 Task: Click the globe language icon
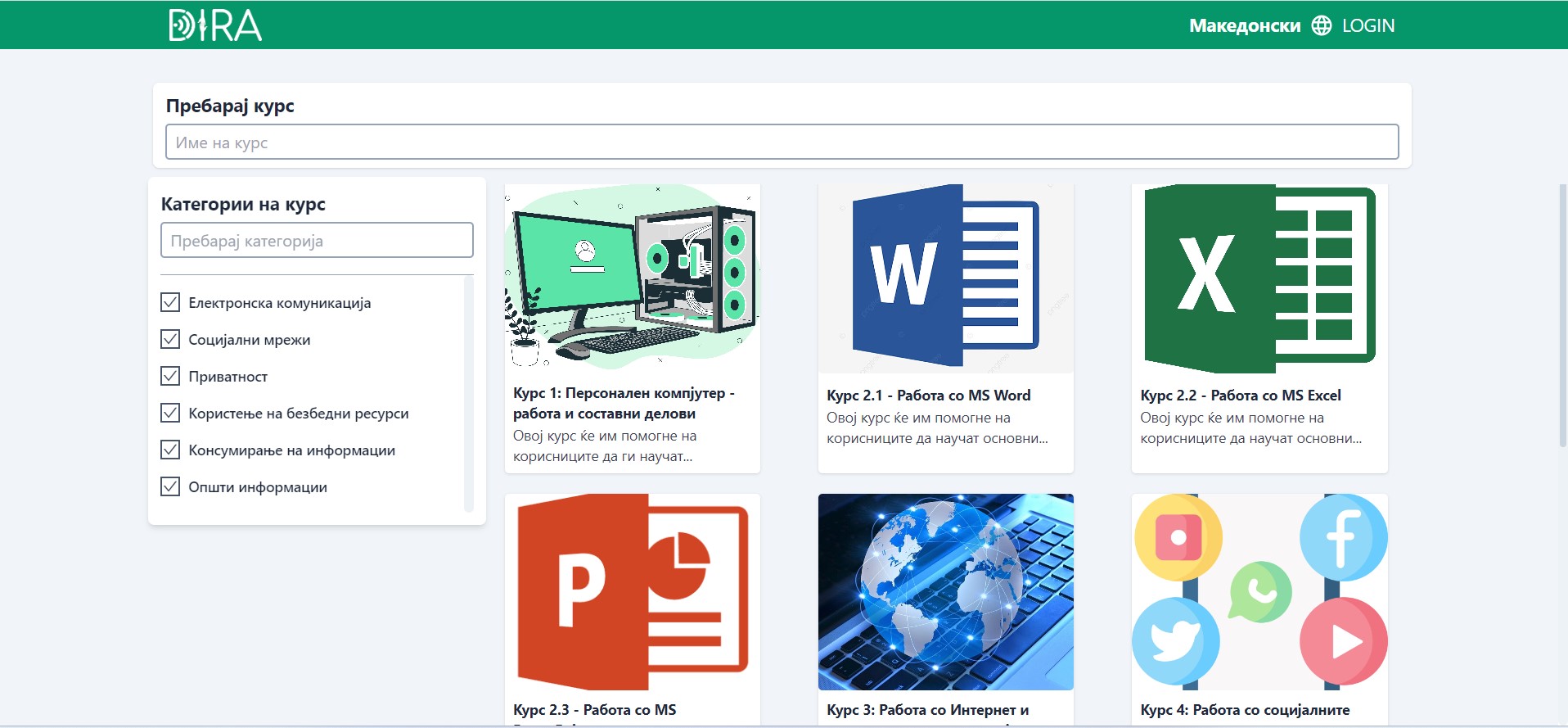(1321, 25)
